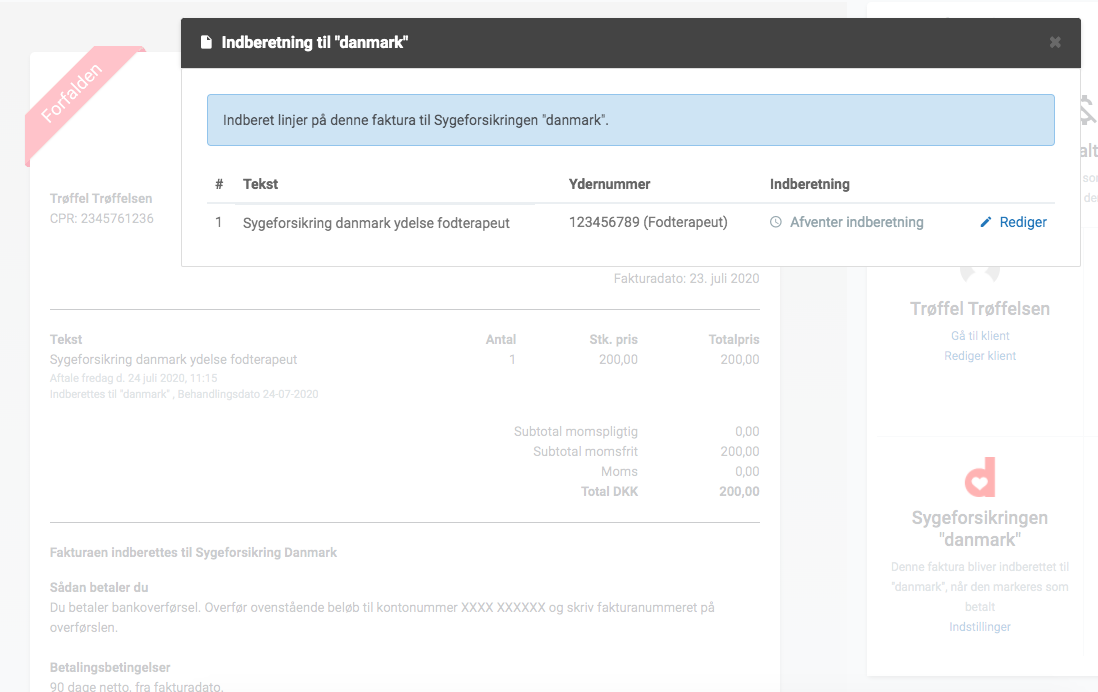Click the blue info banner about Sygeforsikringen
Image resolution: width=1098 pixels, height=692 pixels.
tap(630, 120)
